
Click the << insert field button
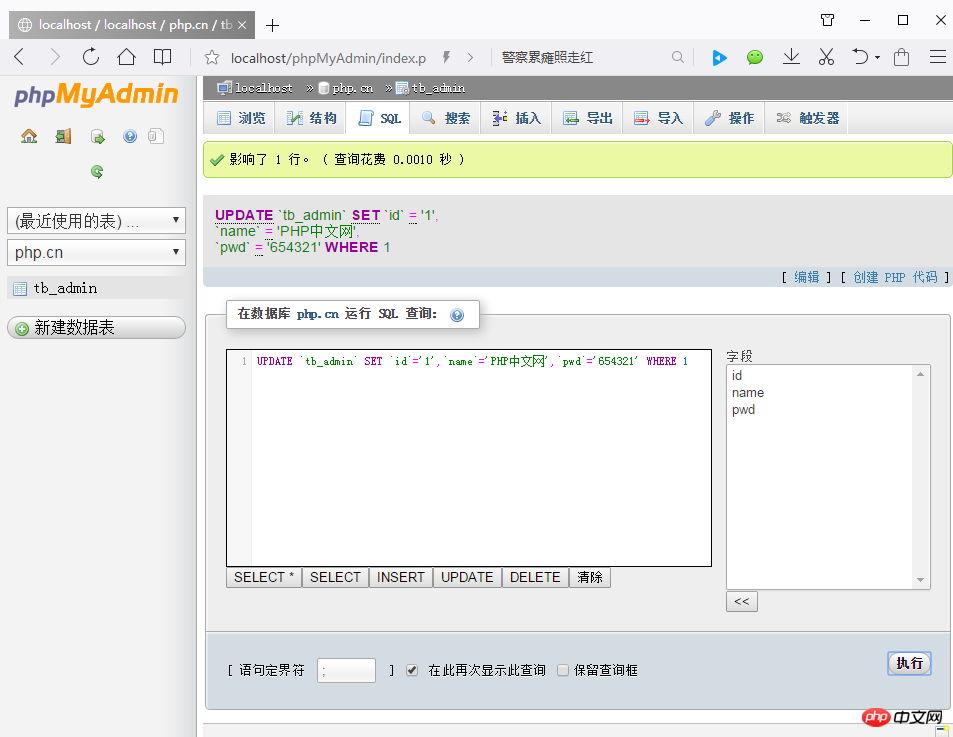741,602
